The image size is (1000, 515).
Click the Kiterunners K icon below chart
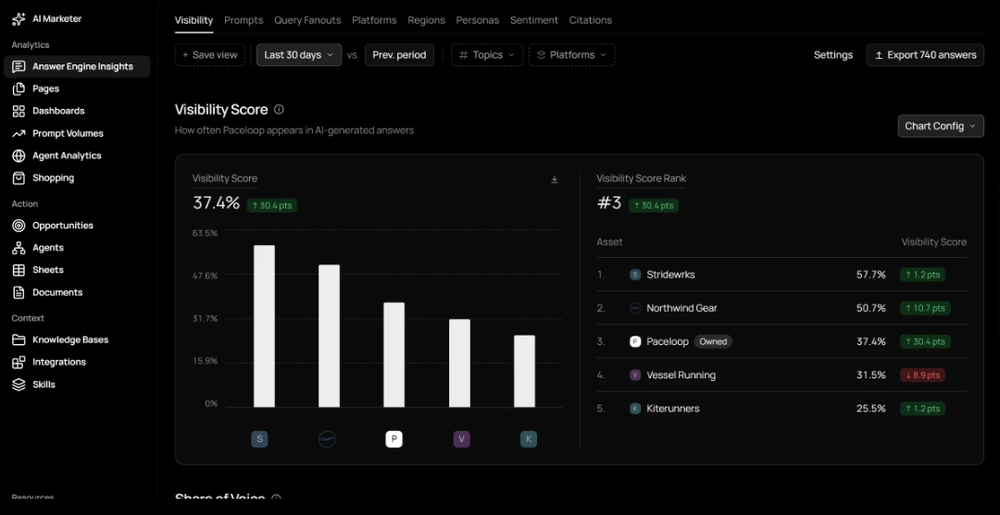coord(529,439)
